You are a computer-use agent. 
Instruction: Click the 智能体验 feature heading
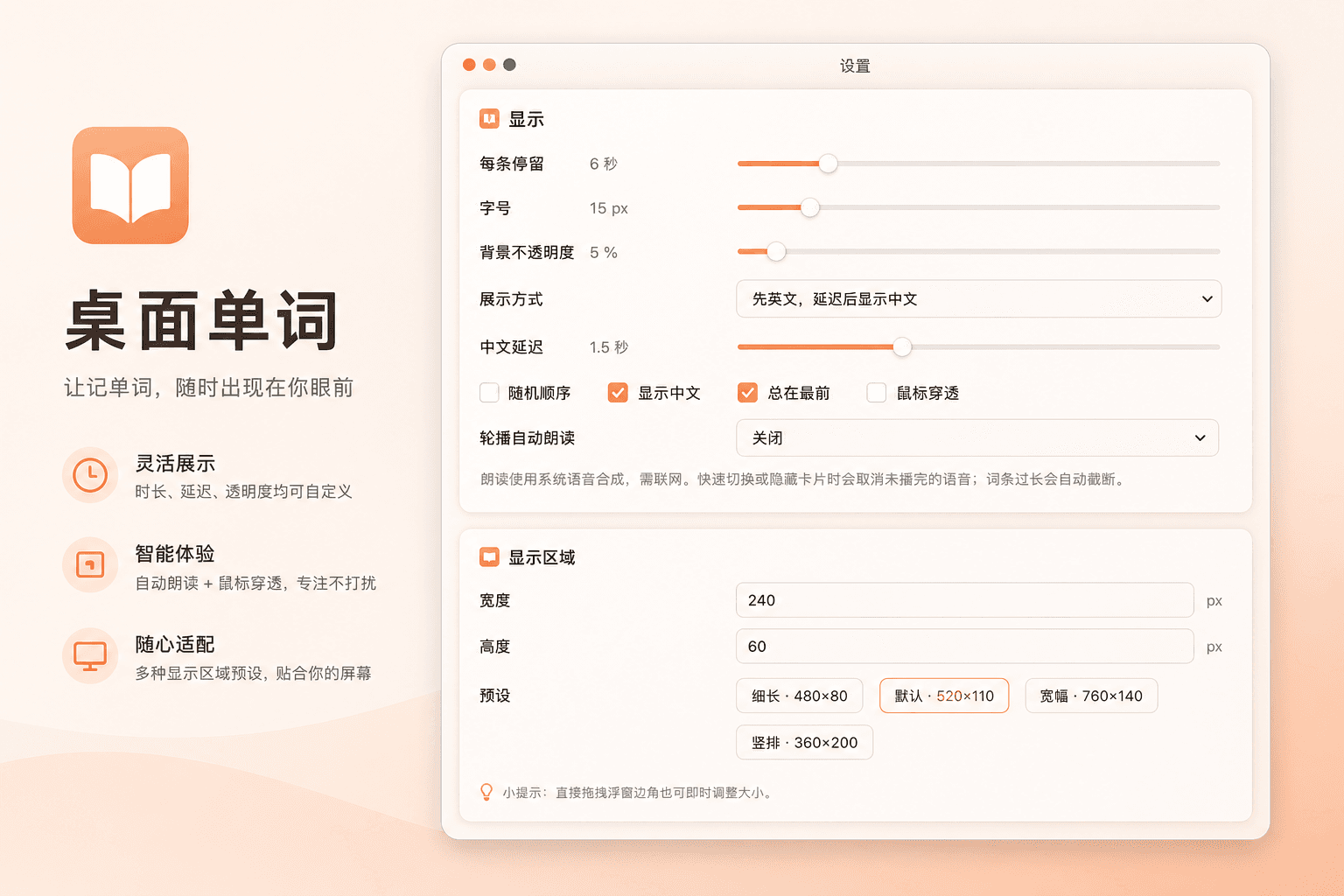pyautogui.click(x=175, y=554)
